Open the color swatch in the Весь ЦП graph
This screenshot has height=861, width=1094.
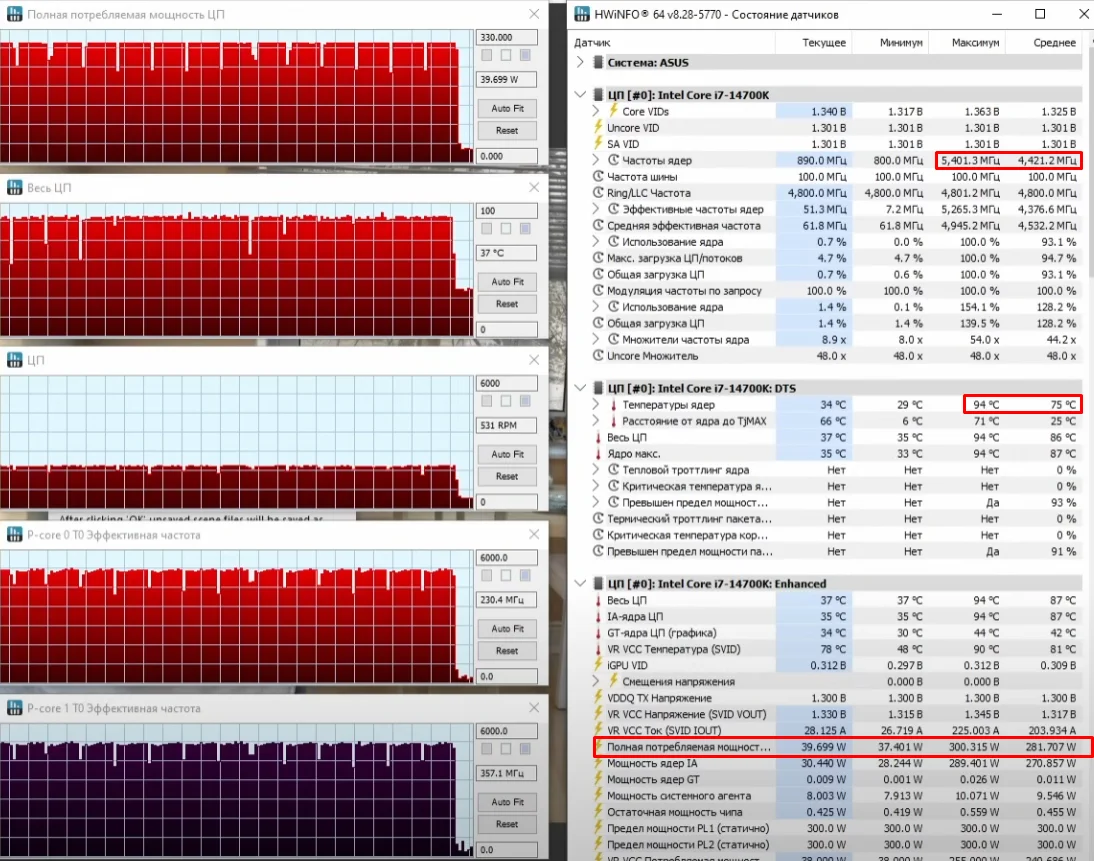pyautogui.click(x=525, y=228)
